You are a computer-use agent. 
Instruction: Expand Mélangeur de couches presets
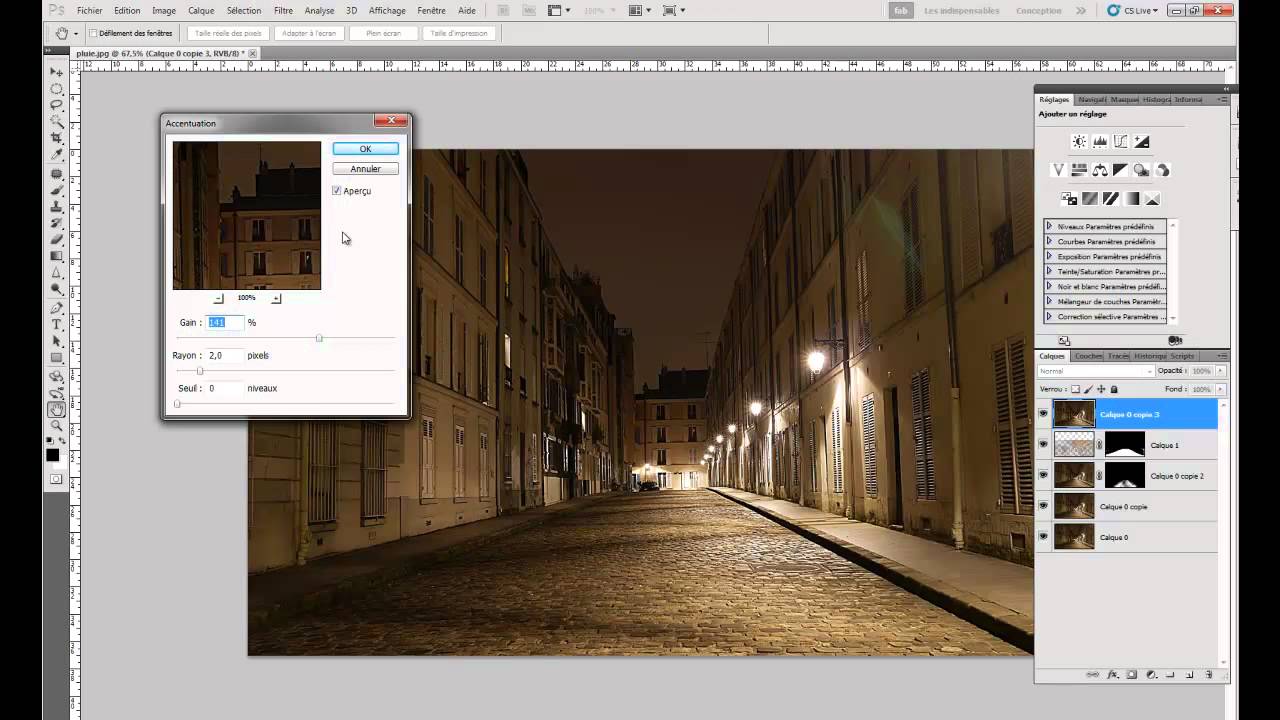(1049, 301)
